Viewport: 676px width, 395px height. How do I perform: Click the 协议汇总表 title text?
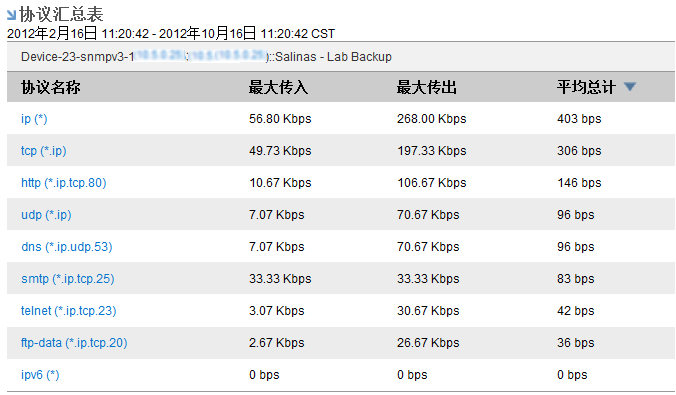pos(61,14)
